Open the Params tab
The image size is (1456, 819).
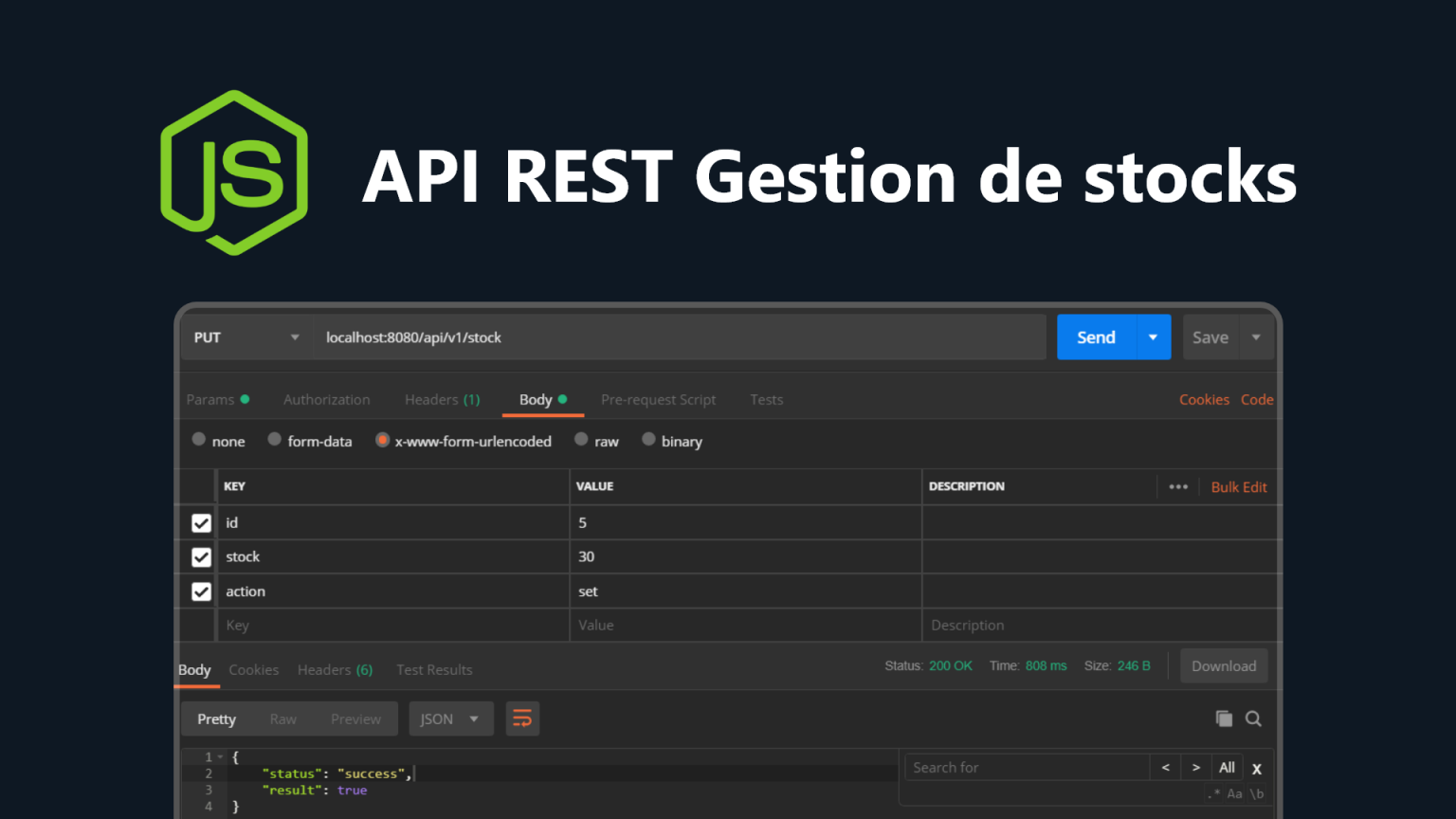click(x=217, y=400)
